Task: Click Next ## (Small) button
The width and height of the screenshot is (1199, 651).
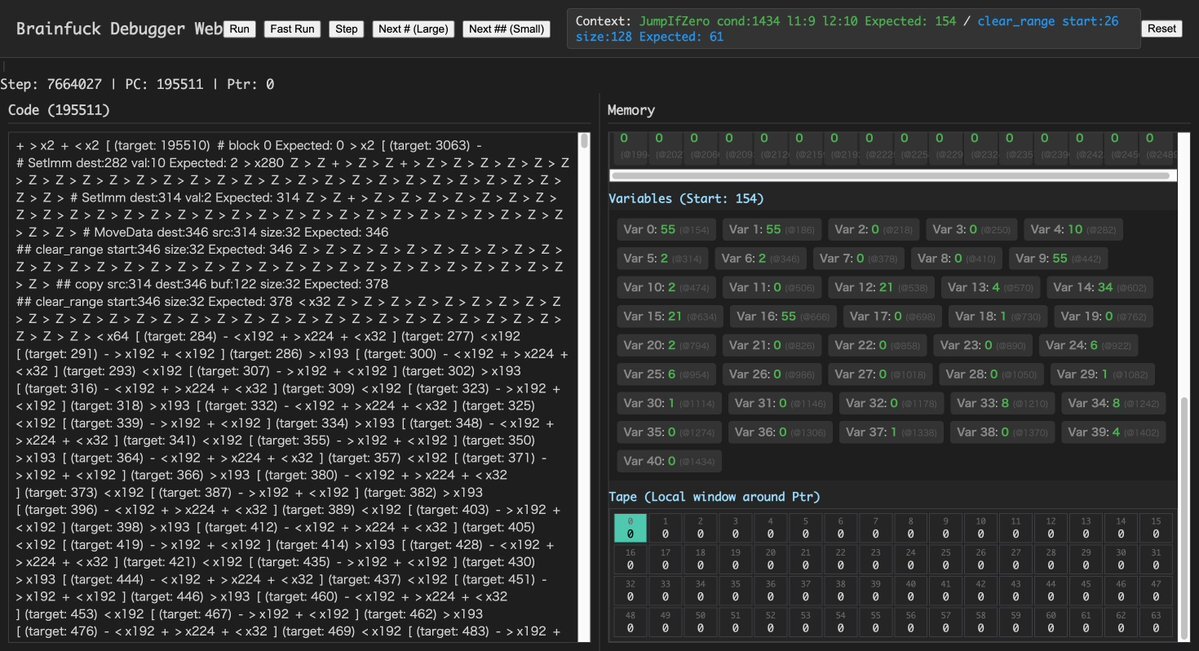Action: (x=506, y=29)
